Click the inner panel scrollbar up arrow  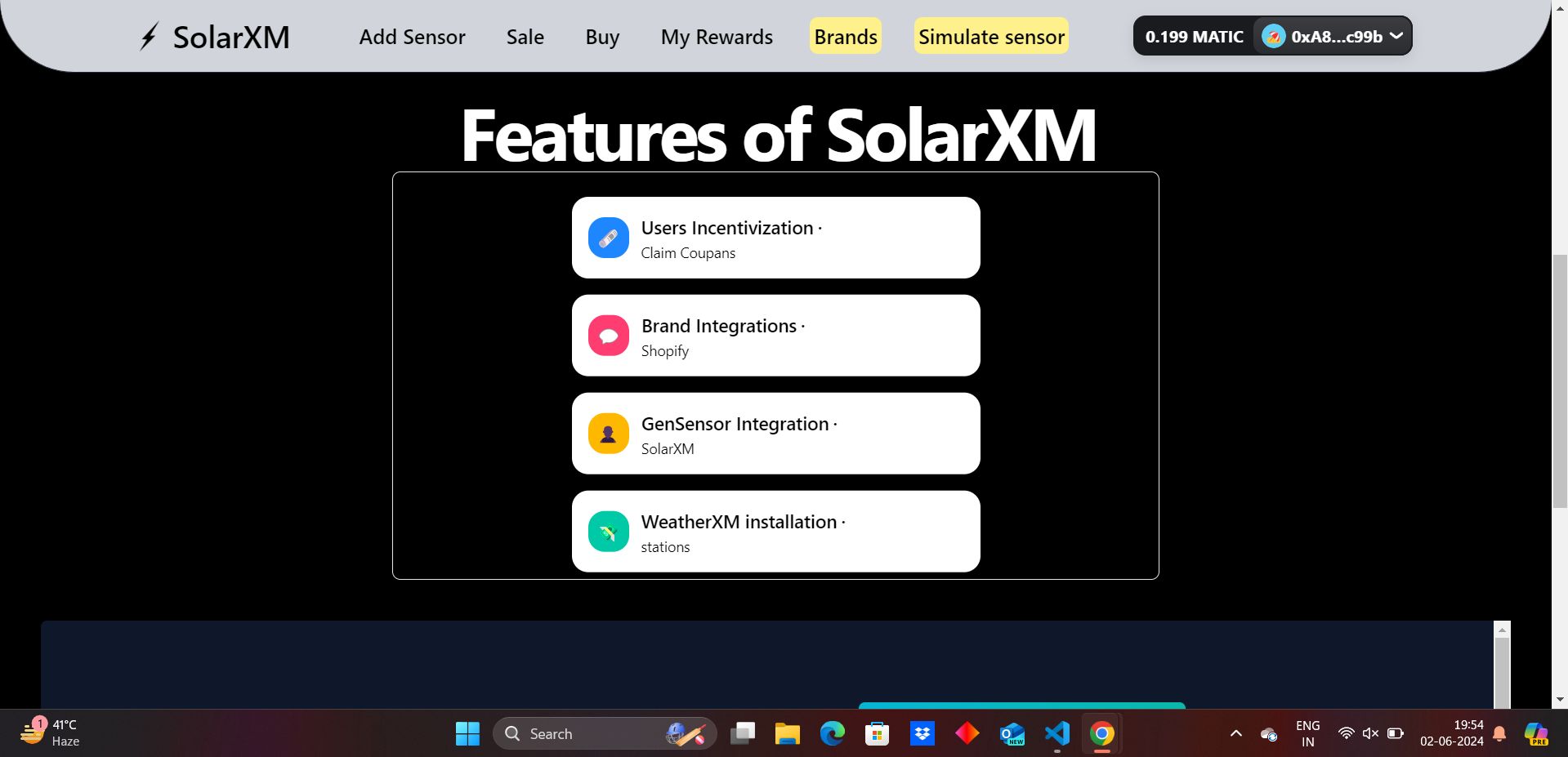[x=1502, y=629]
